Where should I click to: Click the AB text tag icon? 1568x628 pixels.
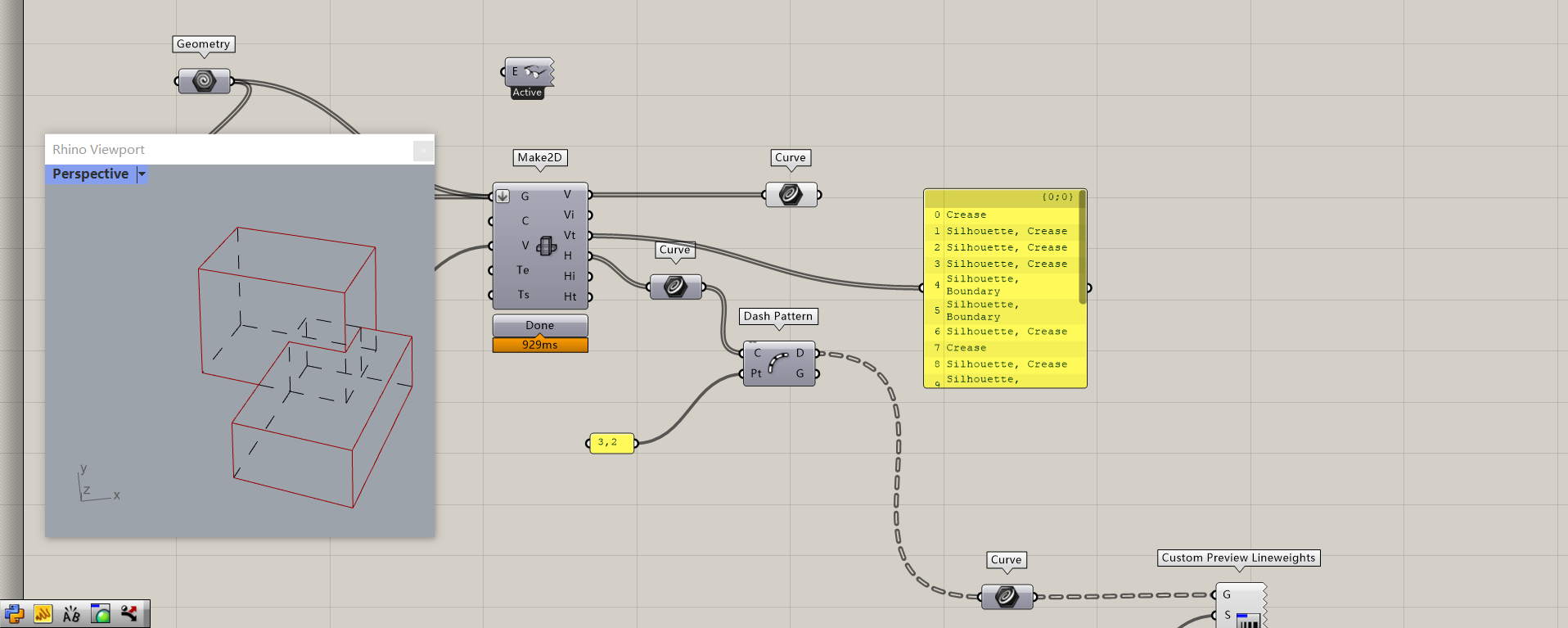(x=72, y=613)
